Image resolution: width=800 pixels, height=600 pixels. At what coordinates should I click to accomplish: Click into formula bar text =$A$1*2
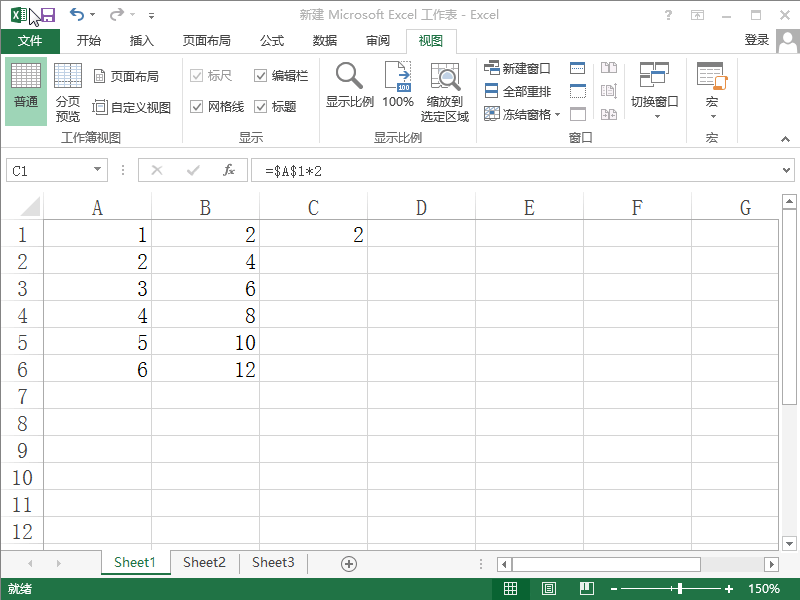coord(293,171)
